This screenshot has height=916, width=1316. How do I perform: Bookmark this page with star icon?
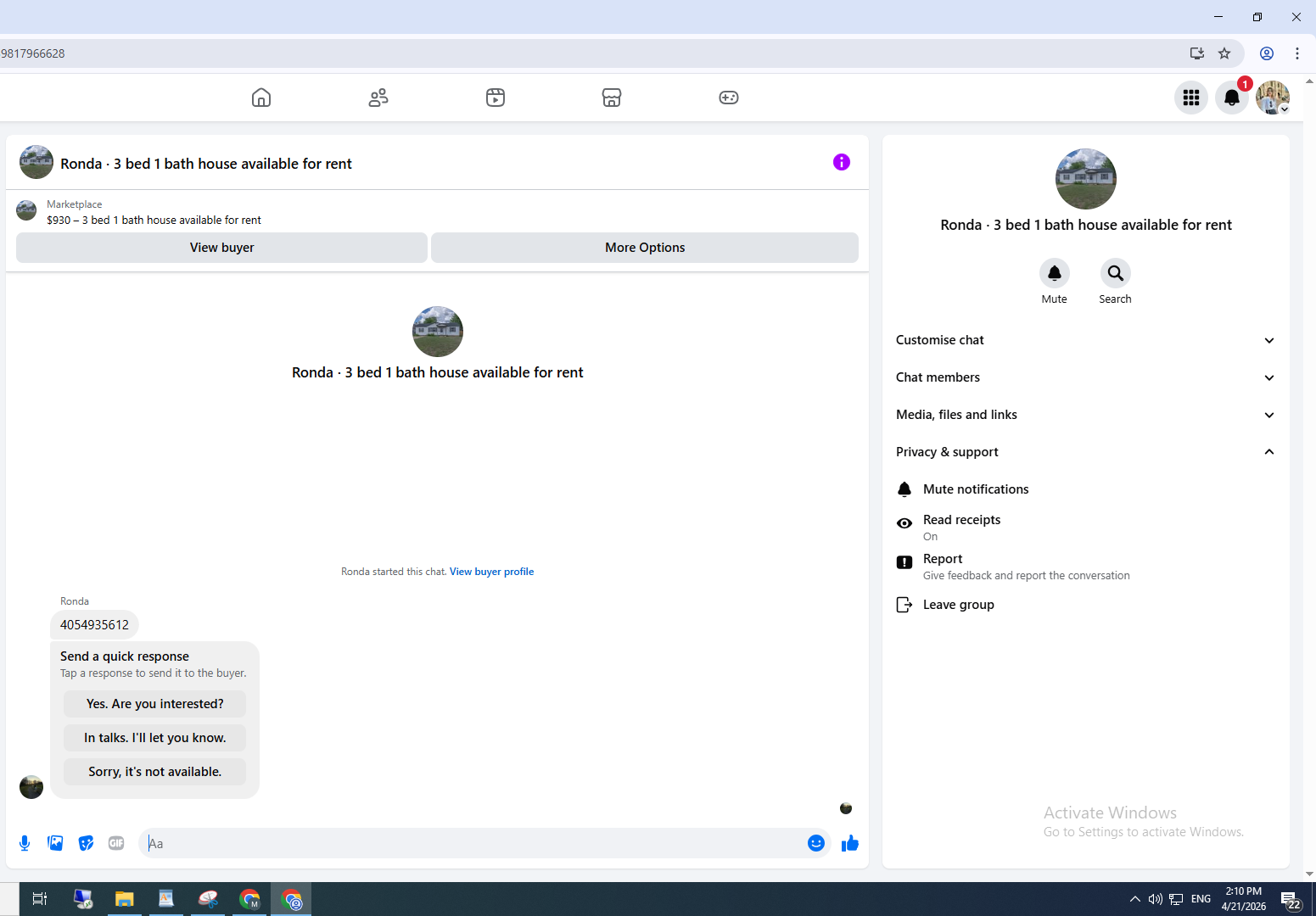[x=1224, y=53]
